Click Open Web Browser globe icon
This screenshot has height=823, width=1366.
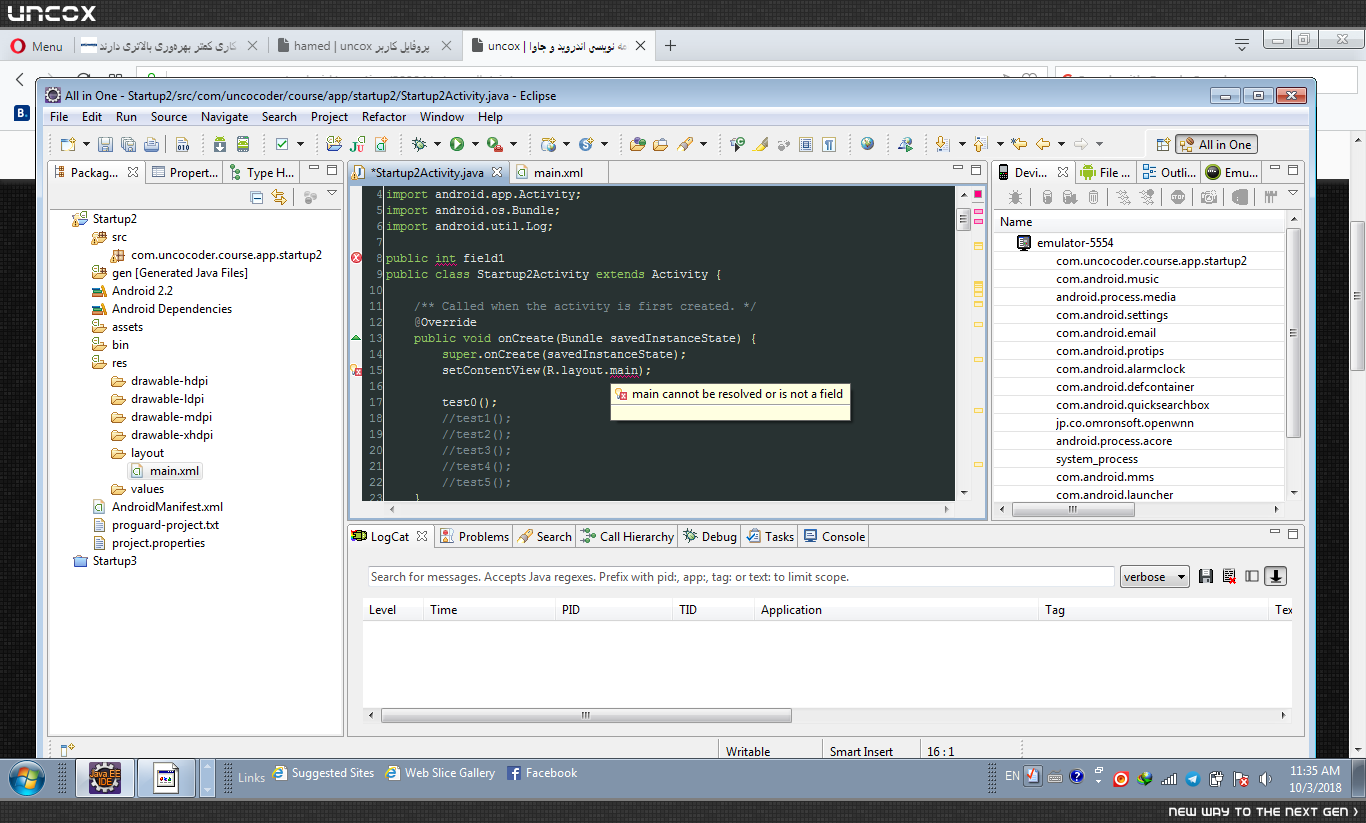pos(867,144)
